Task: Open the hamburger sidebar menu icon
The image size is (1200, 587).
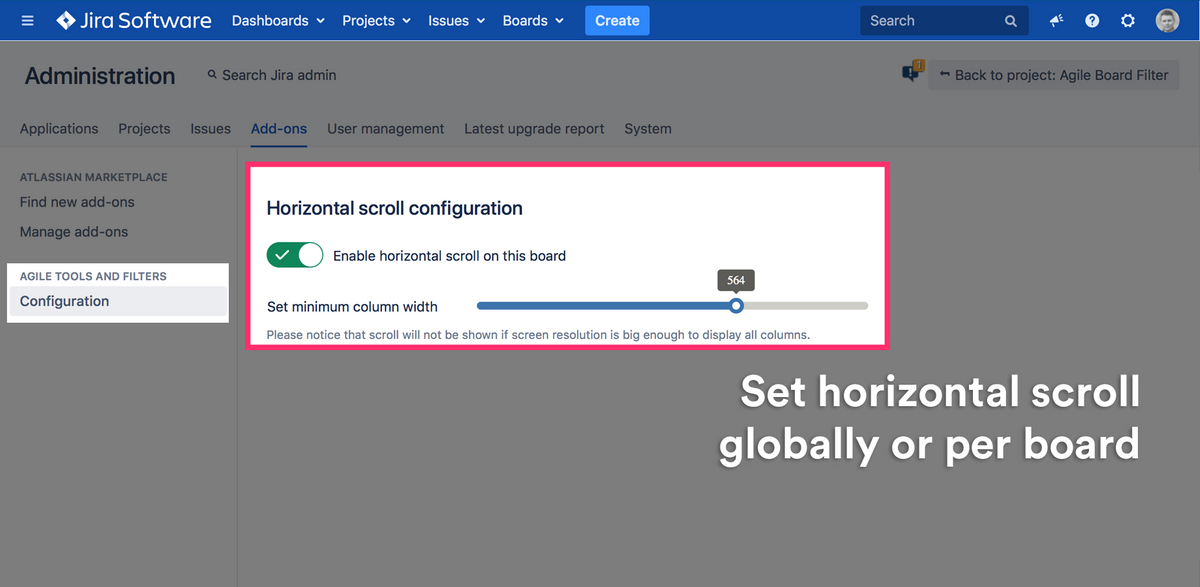Action: (x=27, y=21)
